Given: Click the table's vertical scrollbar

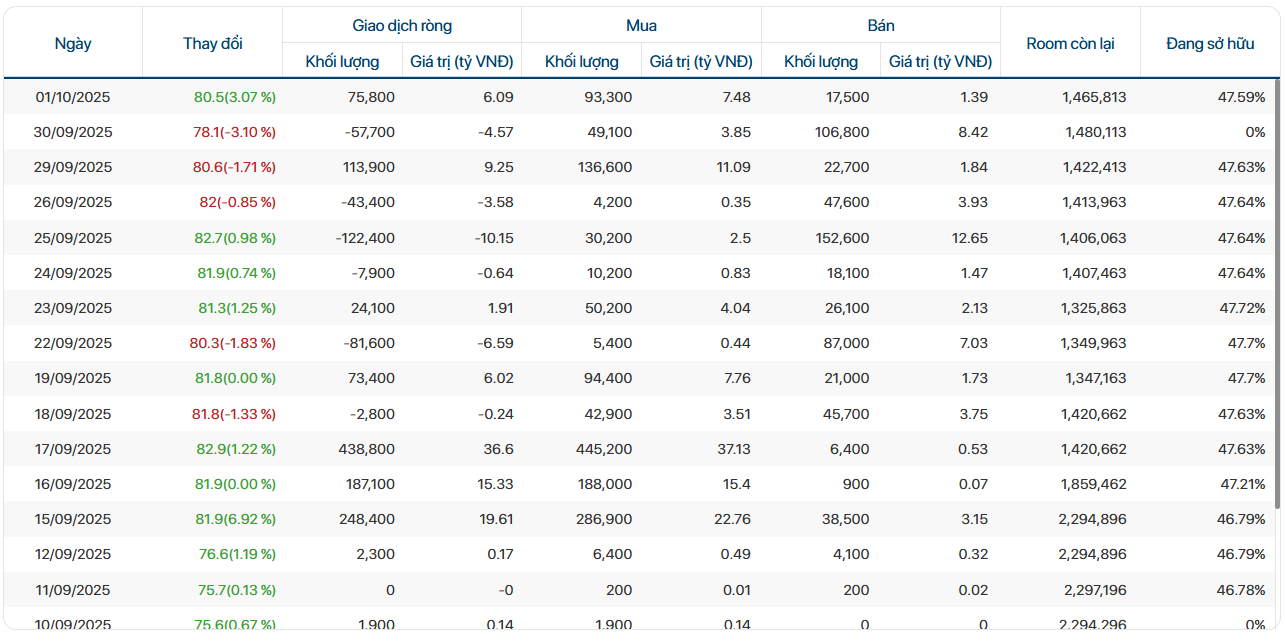Looking at the screenshot, I should click(x=1277, y=300).
